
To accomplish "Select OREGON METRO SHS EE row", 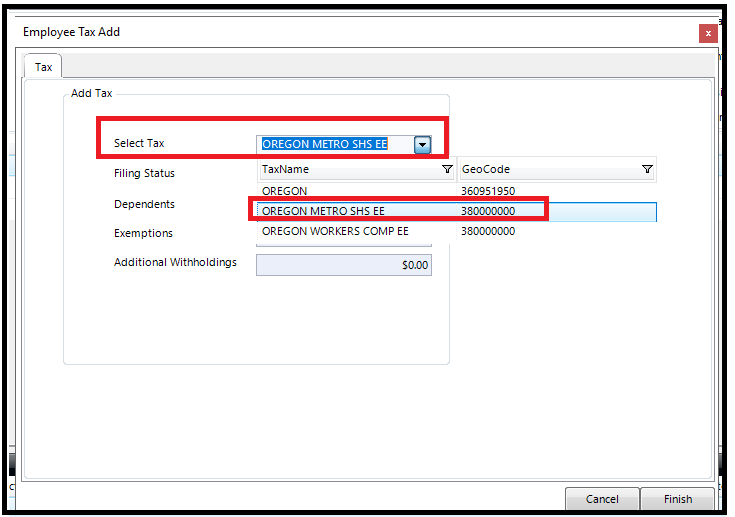I will pyautogui.click(x=457, y=211).
